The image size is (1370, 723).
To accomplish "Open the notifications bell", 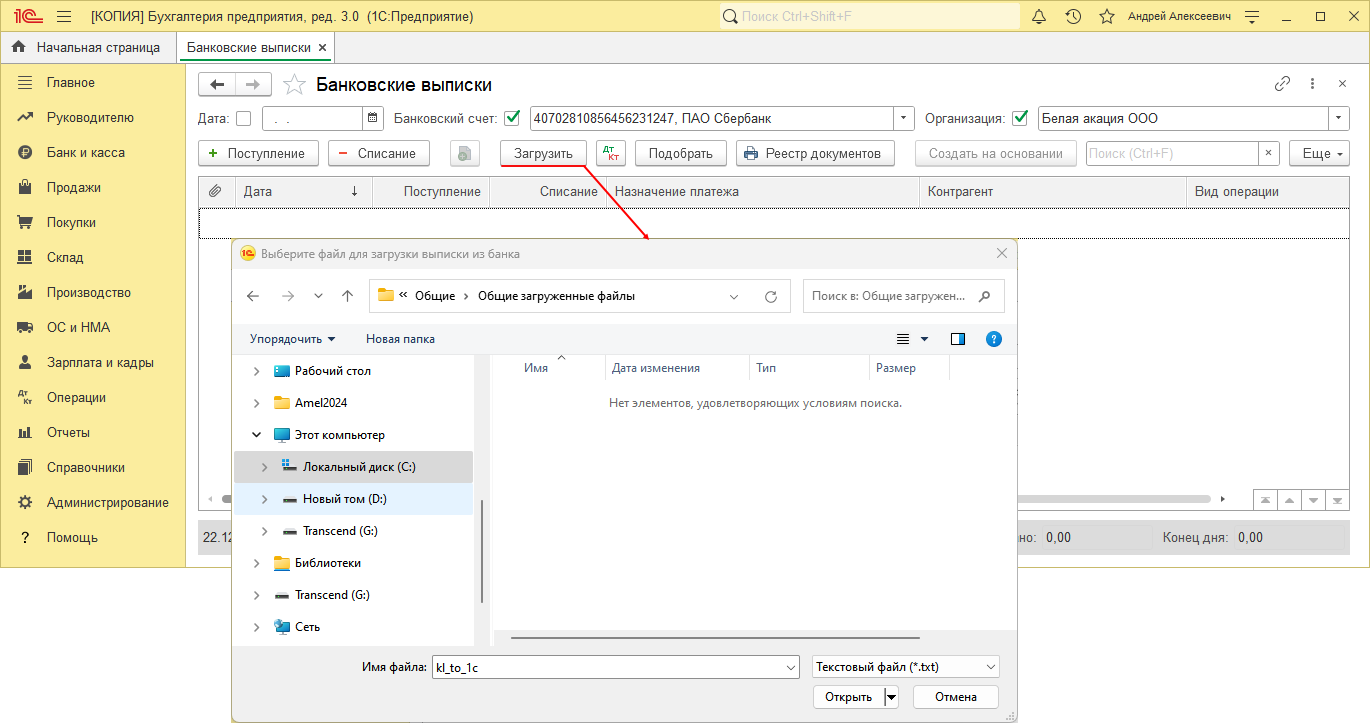I will (1039, 17).
